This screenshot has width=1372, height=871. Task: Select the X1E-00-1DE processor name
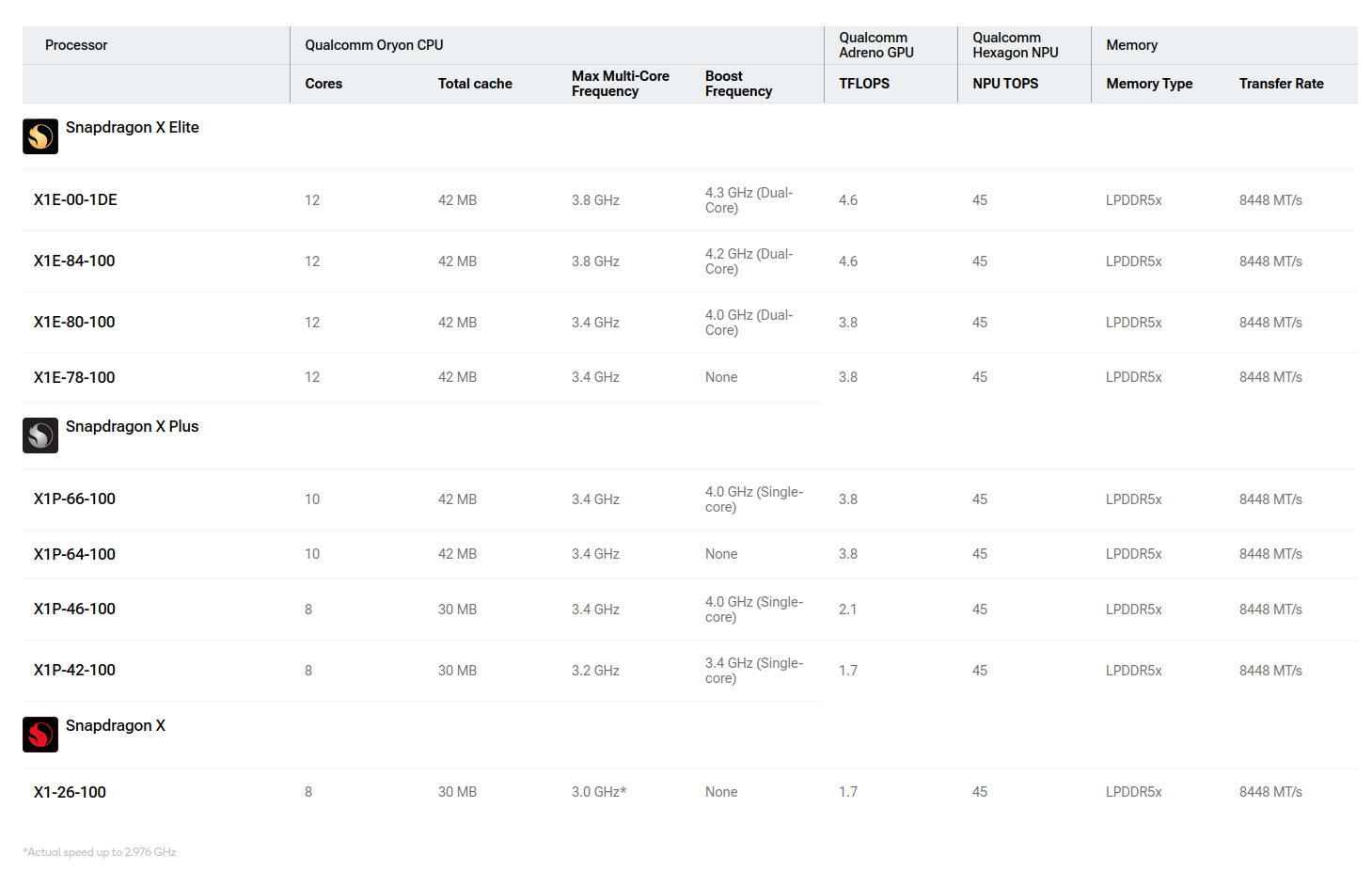pos(75,200)
